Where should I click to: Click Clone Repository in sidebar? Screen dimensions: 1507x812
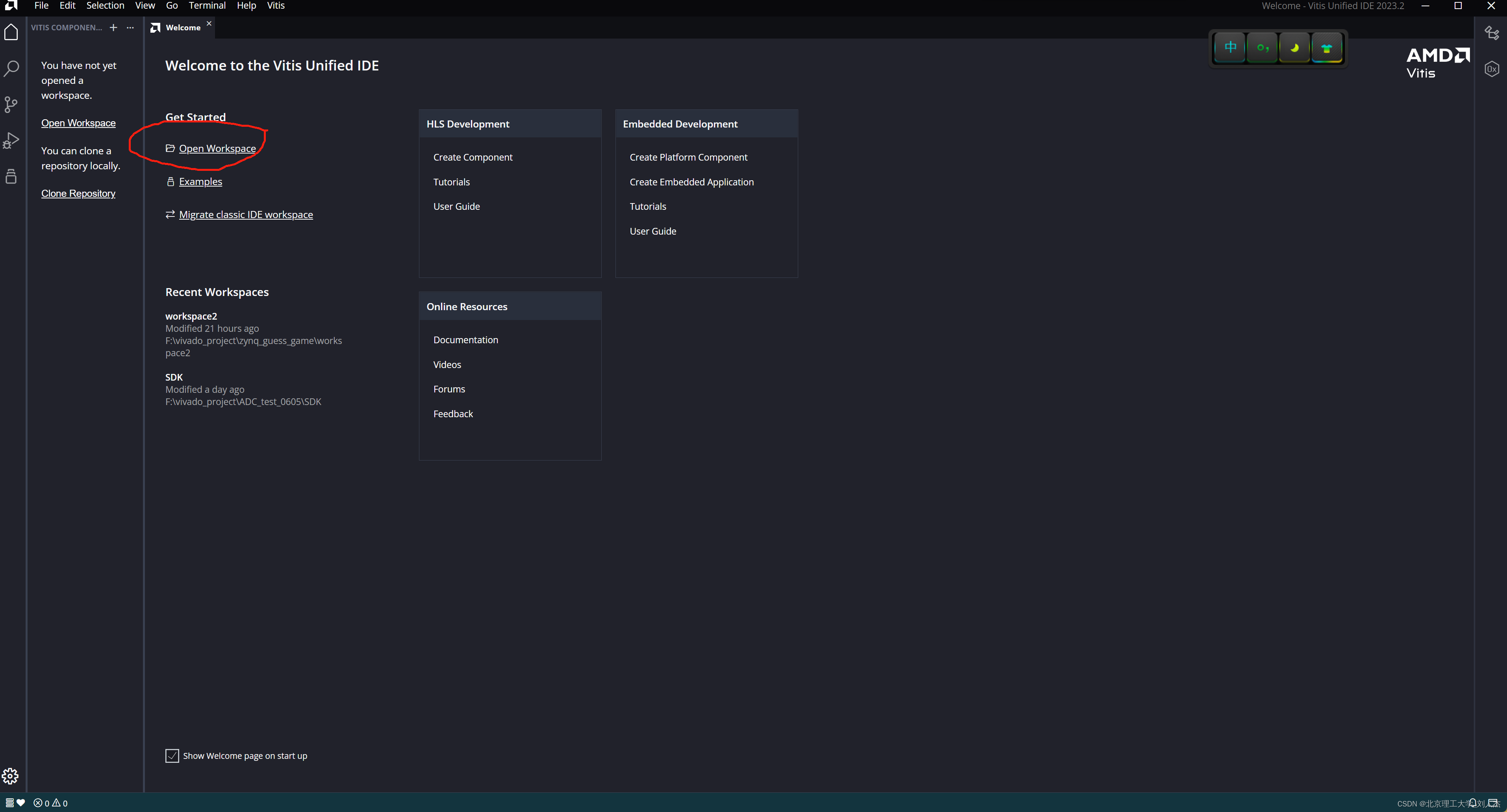[78, 194]
